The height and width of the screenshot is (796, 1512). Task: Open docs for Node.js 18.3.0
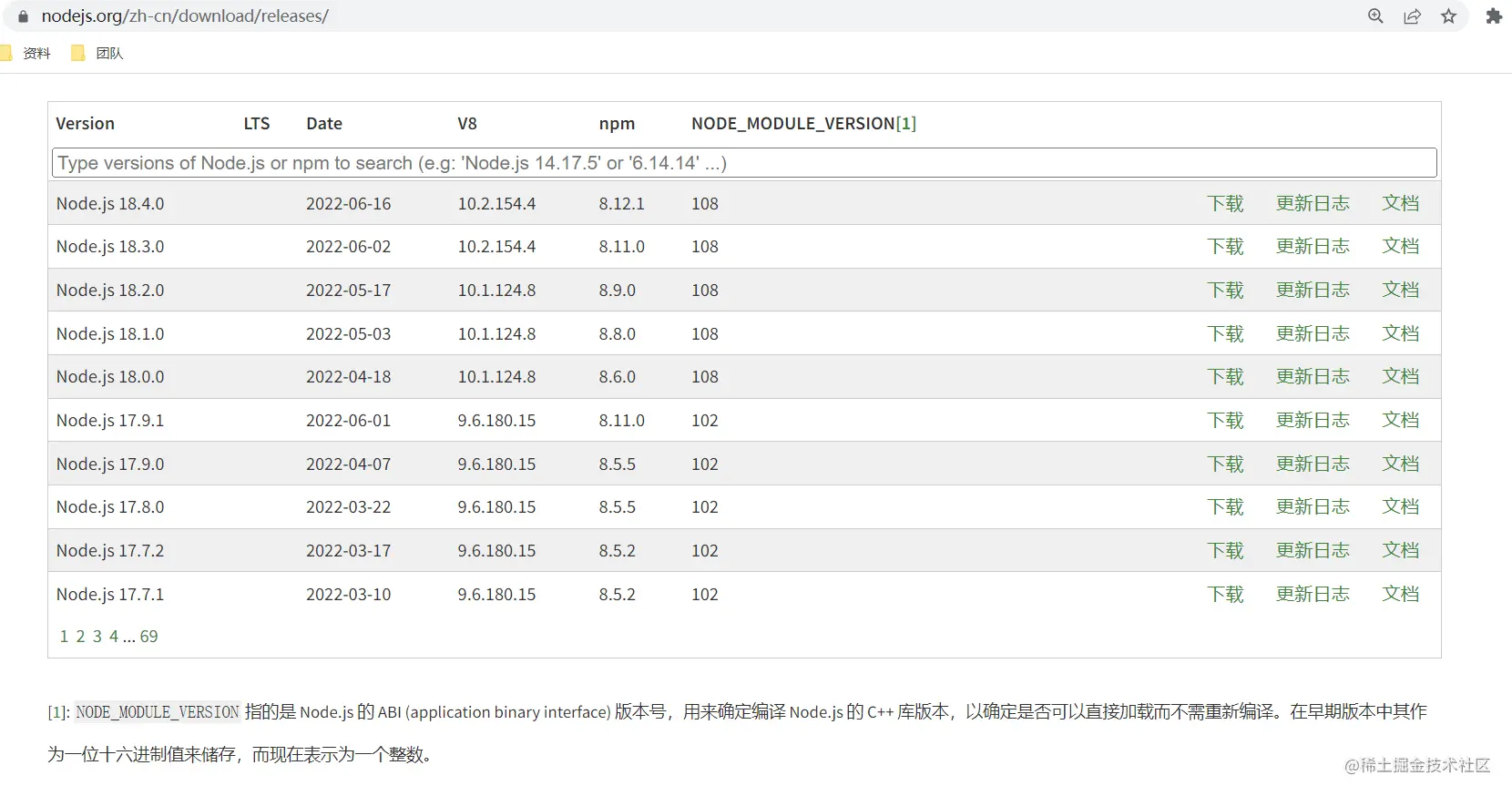coord(1400,247)
